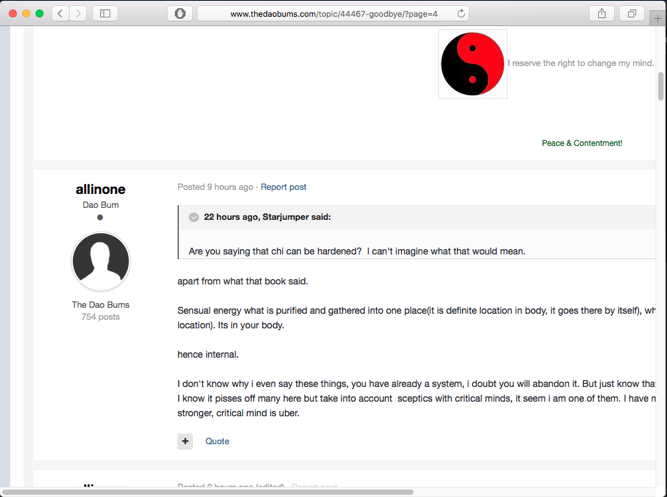Show all tabs overview icon
Viewport: 667px width, 497px height.
632,14
